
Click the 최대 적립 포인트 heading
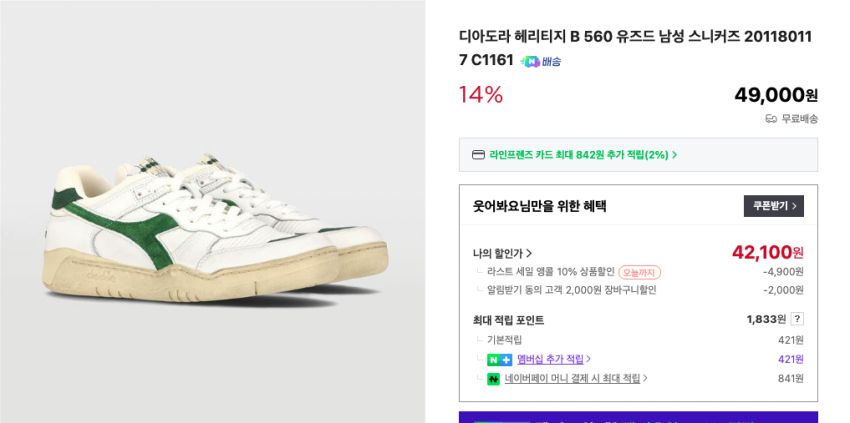pos(508,320)
